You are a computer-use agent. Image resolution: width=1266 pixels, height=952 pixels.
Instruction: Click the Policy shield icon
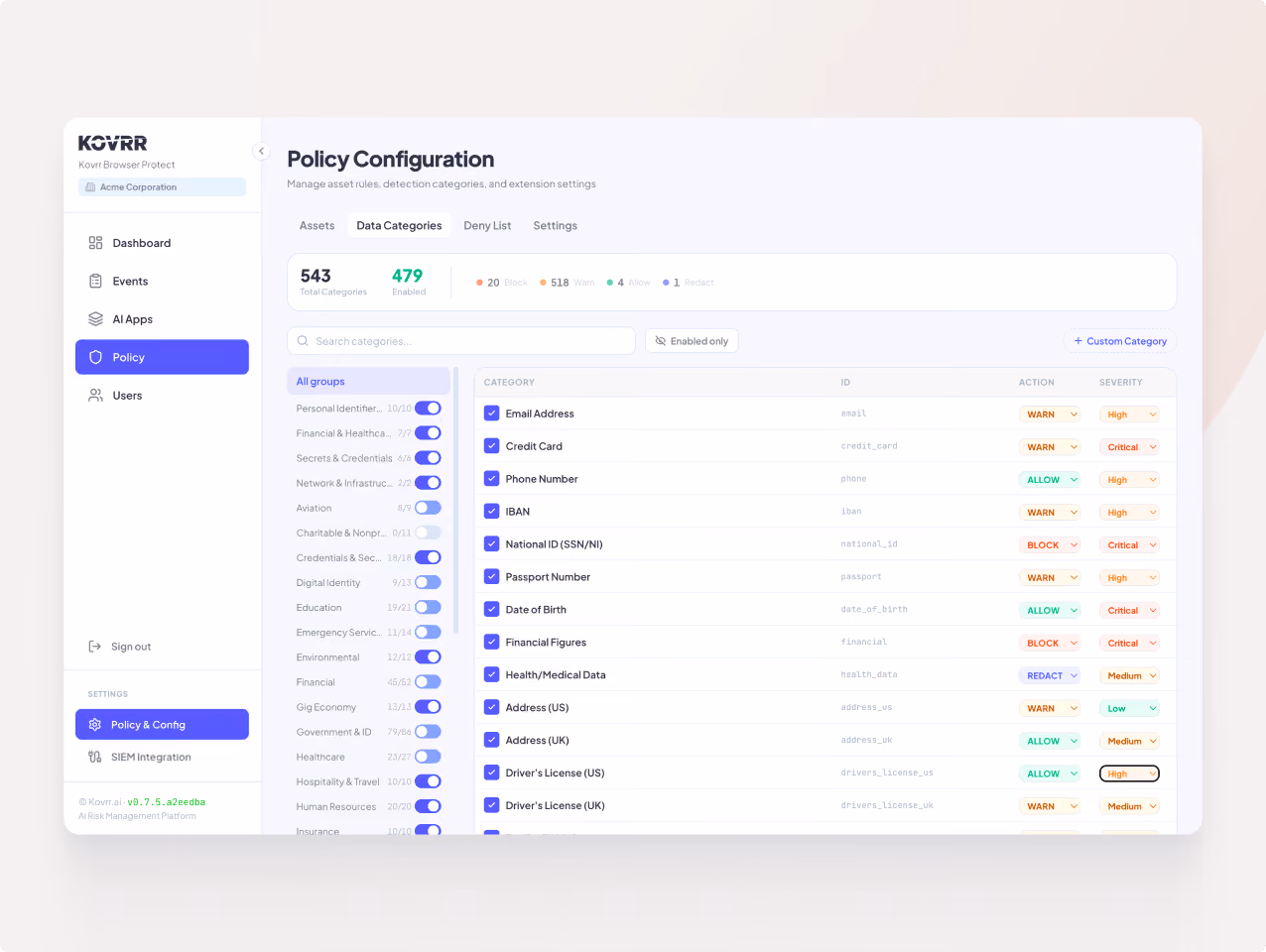[95, 357]
